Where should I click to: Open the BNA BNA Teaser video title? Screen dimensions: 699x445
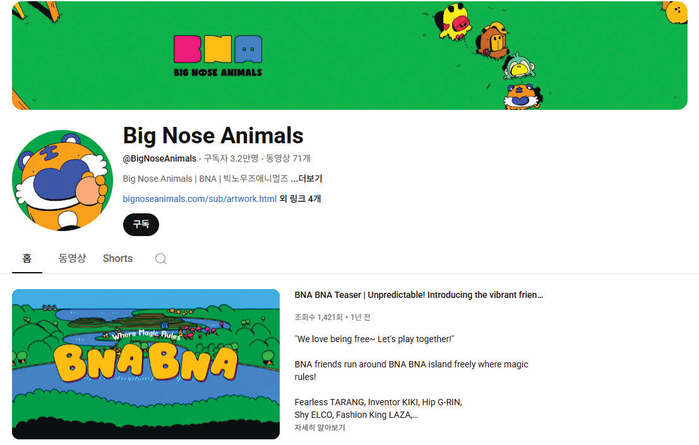point(418,295)
